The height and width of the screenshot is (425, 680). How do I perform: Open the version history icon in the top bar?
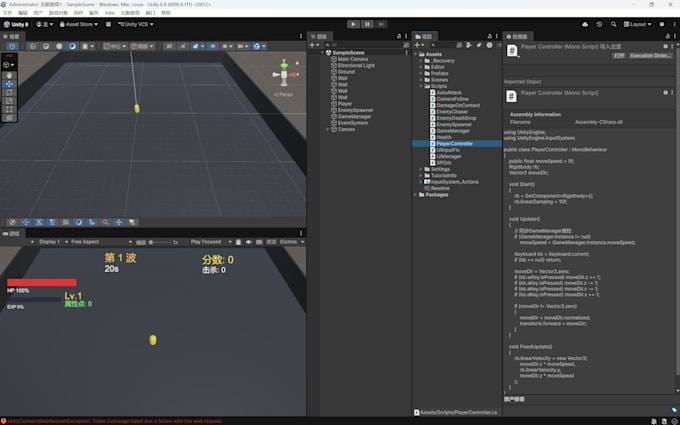[x=599, y=24]
